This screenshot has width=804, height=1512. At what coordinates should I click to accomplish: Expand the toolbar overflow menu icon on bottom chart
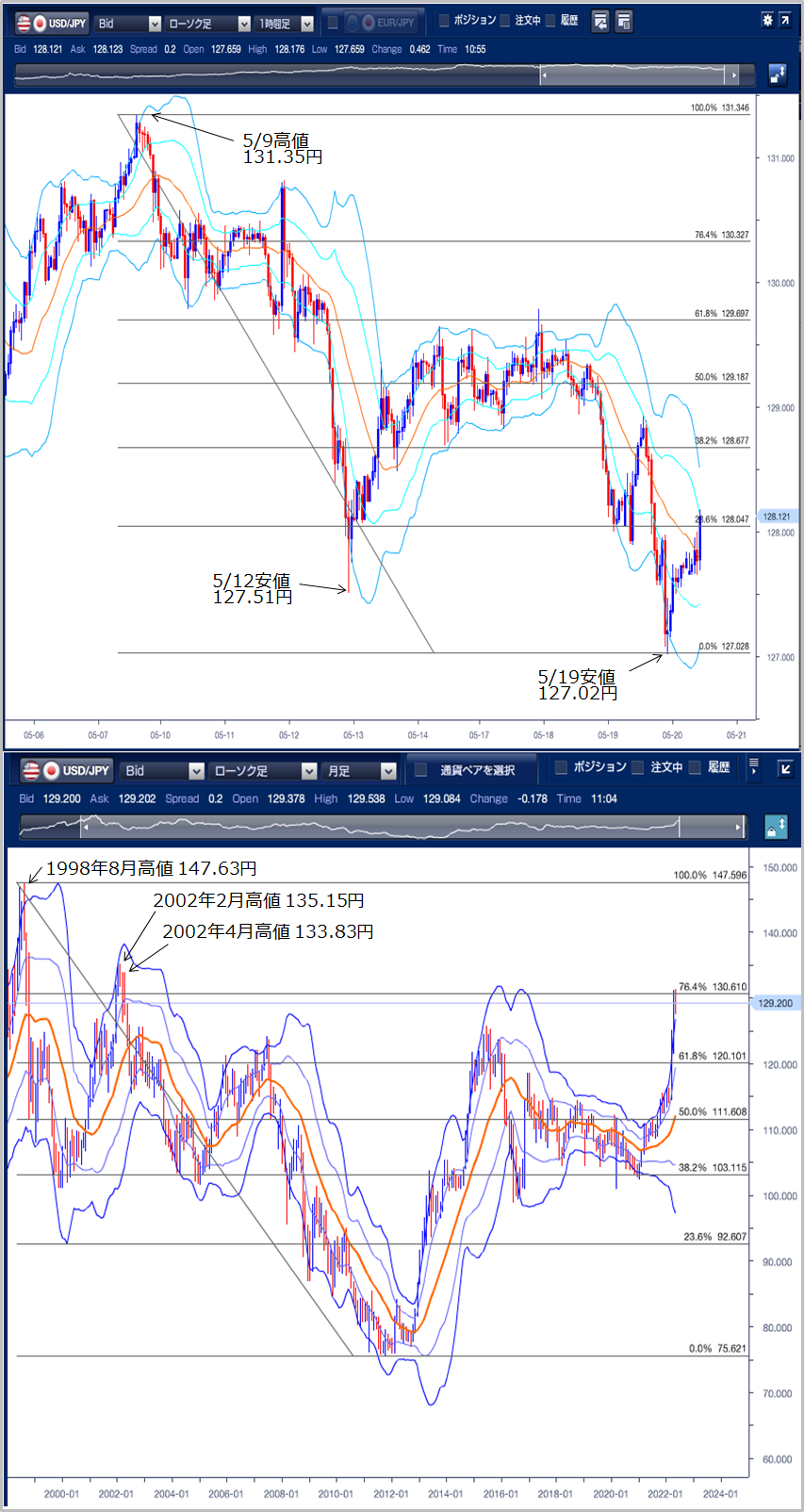coord(753,768)
